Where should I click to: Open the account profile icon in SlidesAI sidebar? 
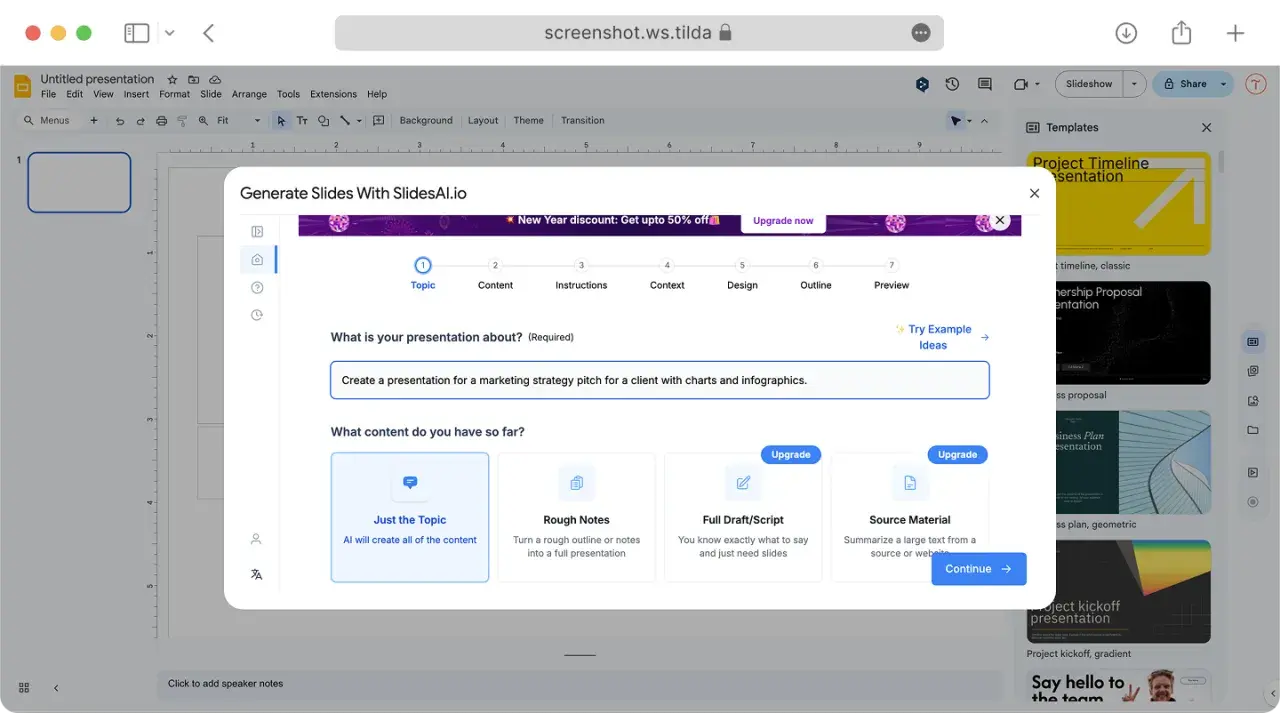pos(256,539)
